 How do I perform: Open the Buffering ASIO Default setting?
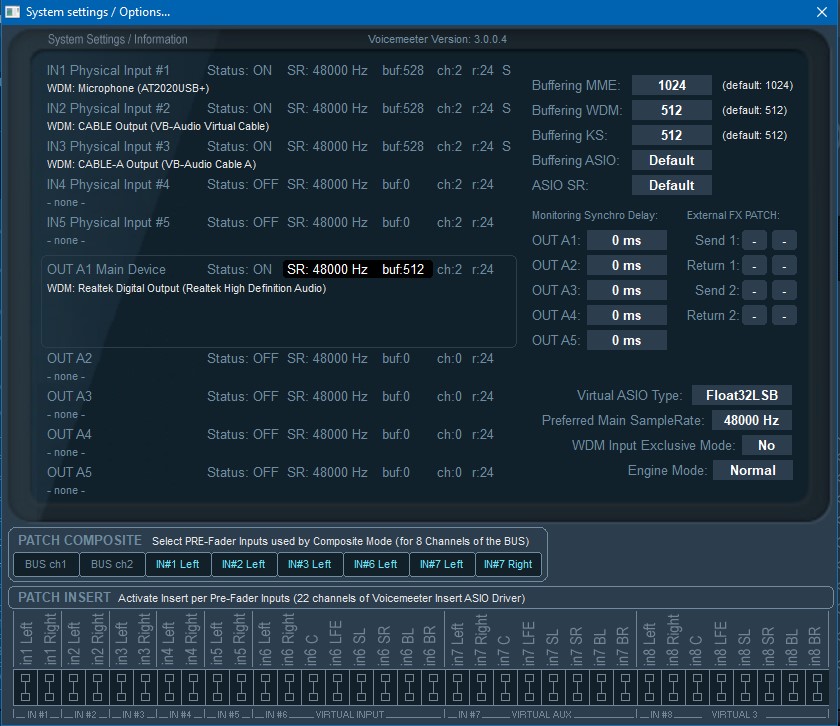pyautogui.click(x=671, y=159)
